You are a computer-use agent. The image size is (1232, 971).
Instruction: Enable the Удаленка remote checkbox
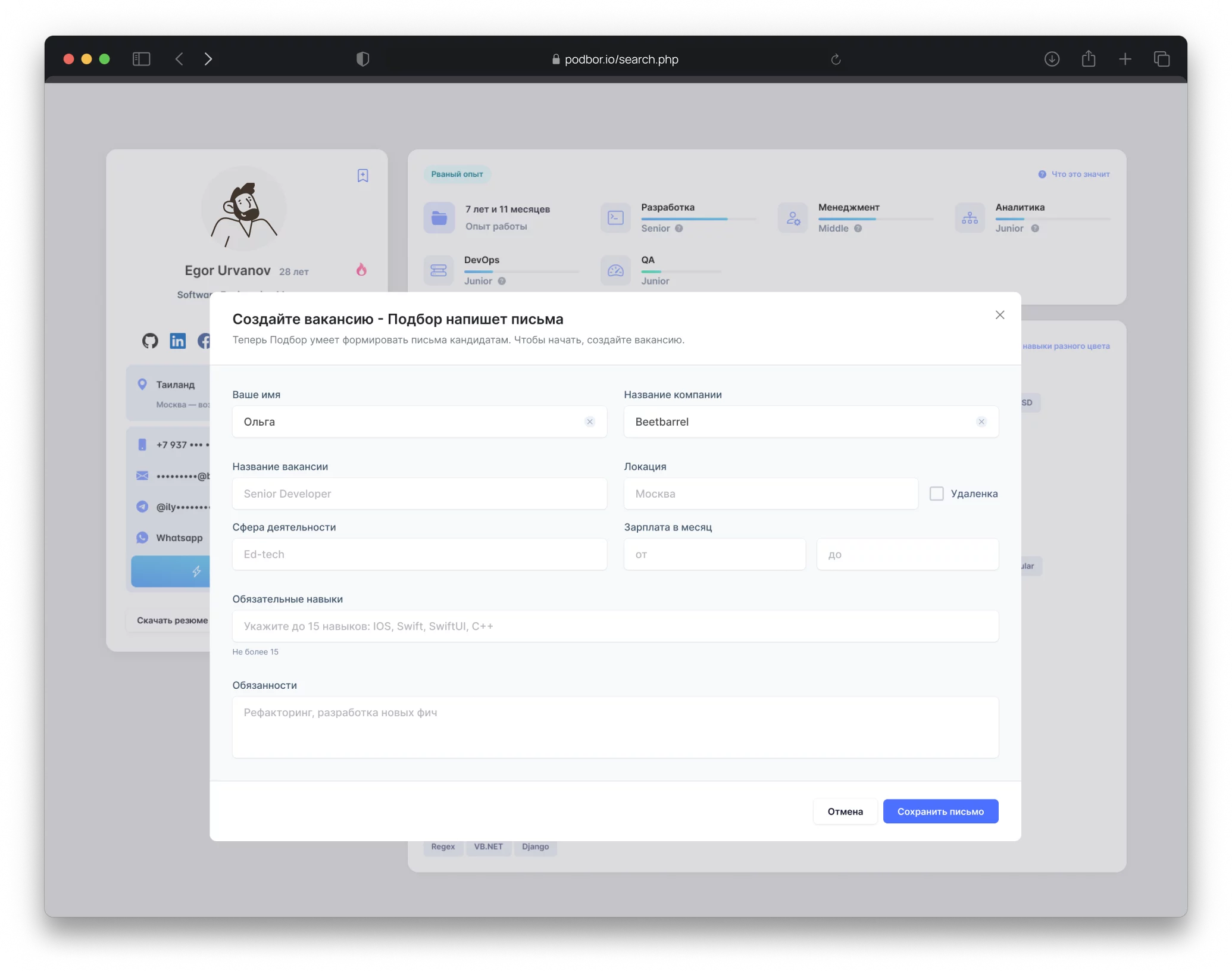coord(936,494)
